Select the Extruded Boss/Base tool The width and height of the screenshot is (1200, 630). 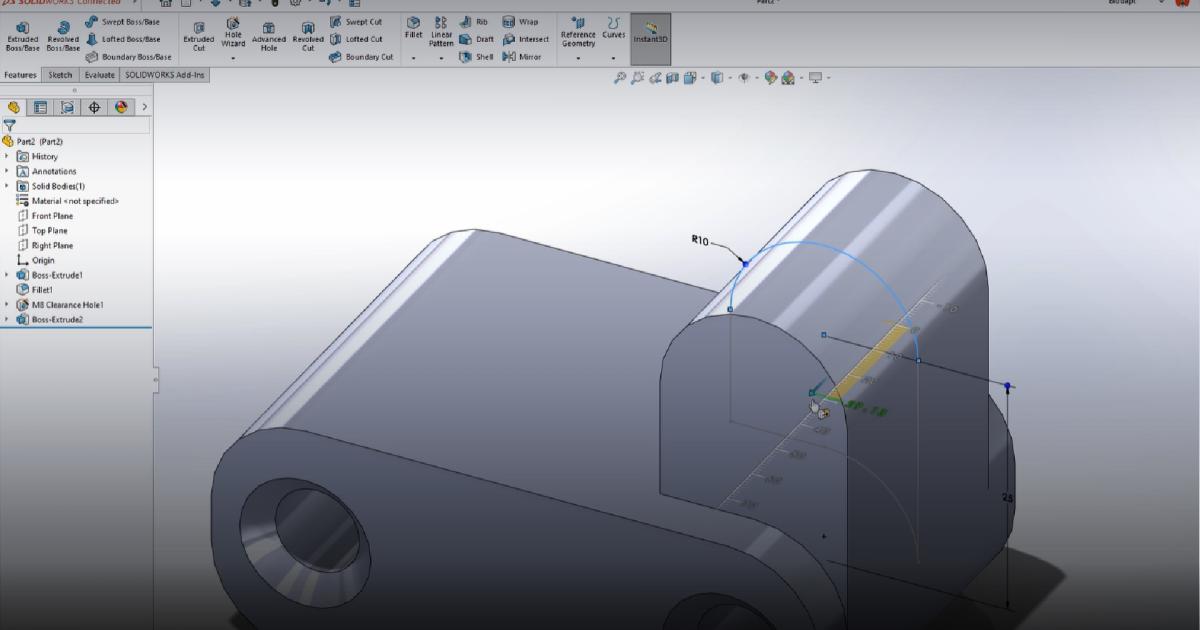click(x=22, y=33)
